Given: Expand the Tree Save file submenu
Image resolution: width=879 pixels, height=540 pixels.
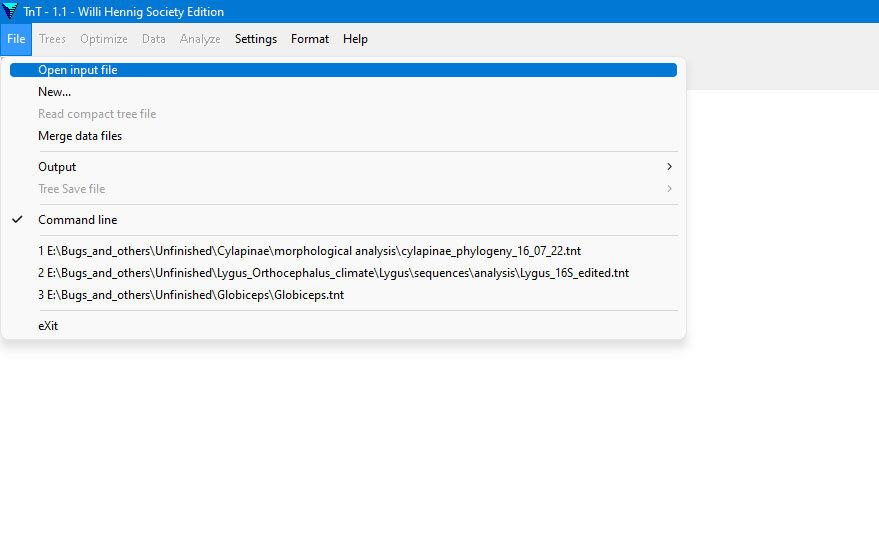Looking at the screenshot, I should 343,189.
